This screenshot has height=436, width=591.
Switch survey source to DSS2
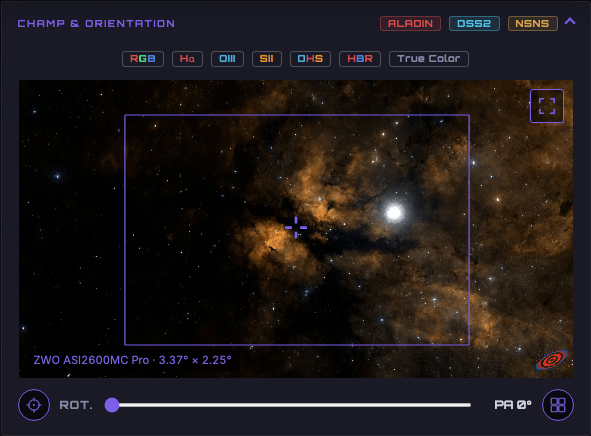pyautogui.click(x=474, y=23)
